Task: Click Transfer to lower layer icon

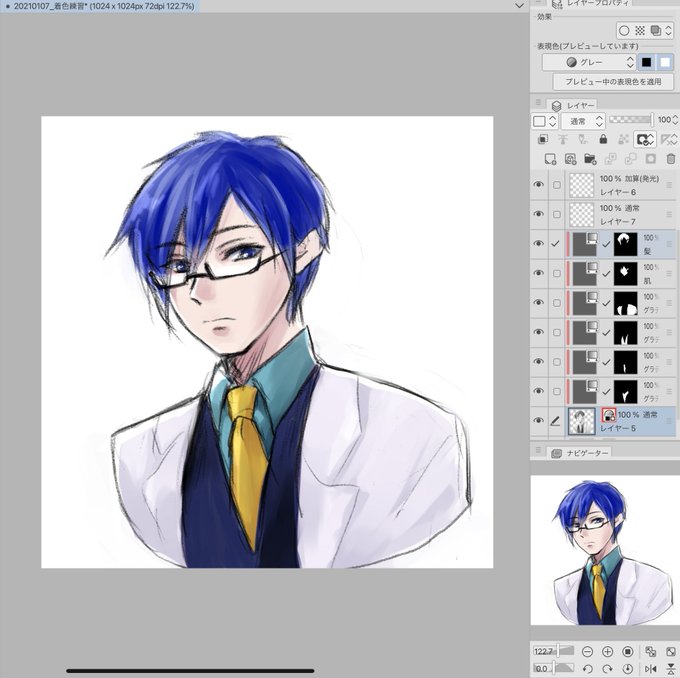Action: pos(610,159)
